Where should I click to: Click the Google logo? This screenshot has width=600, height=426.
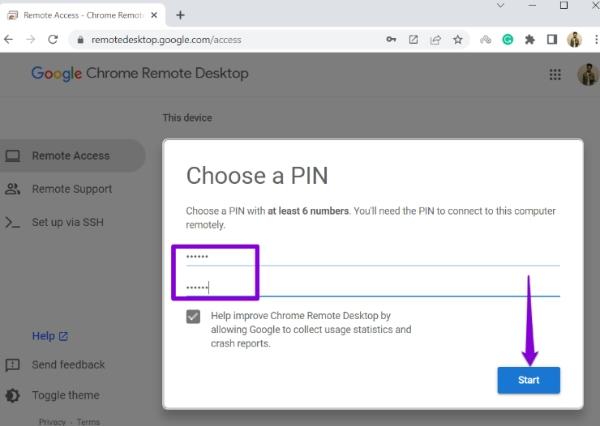tap(56, 73)
